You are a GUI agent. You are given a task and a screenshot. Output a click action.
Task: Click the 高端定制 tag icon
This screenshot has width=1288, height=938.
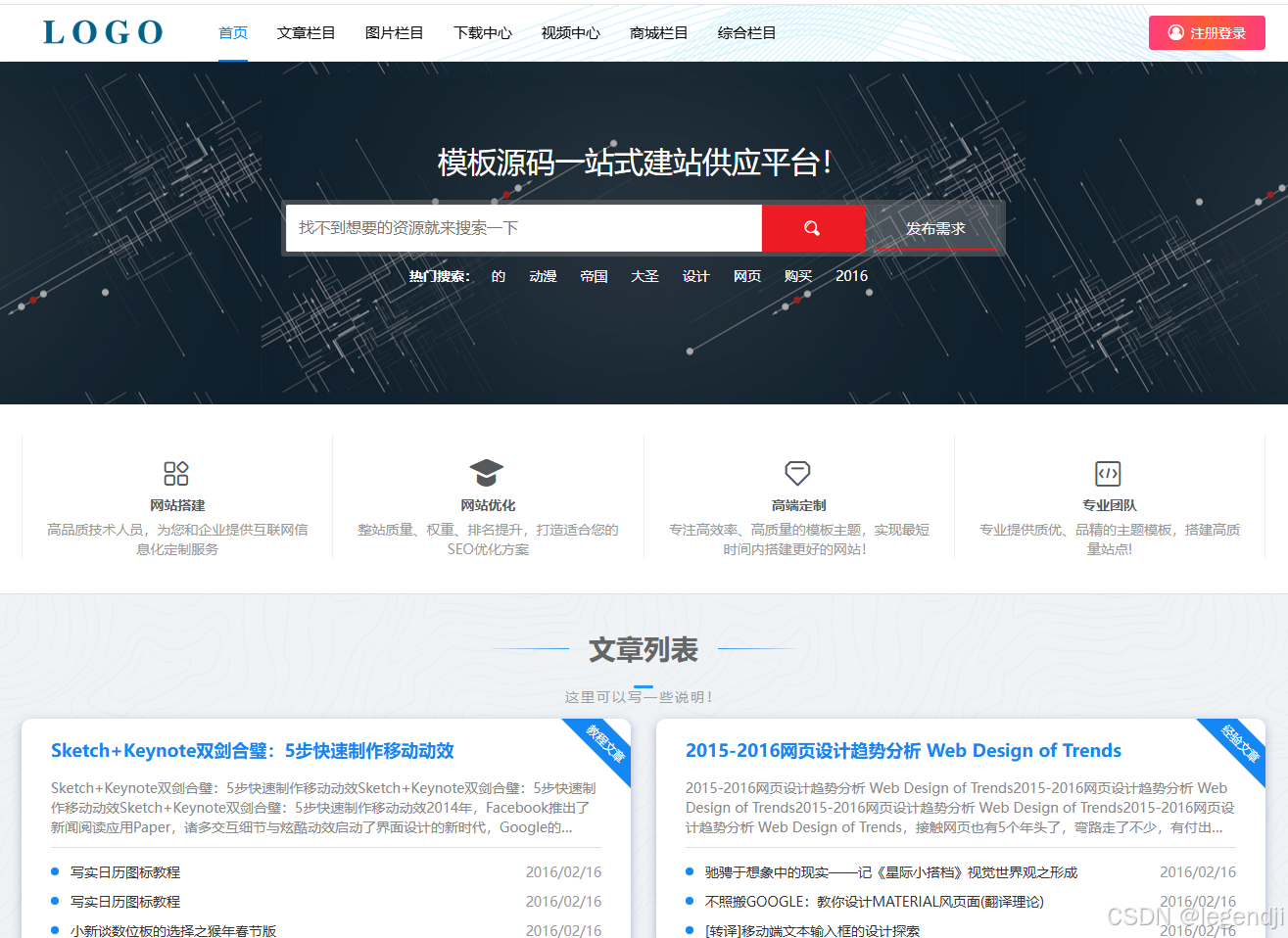click(x=798, y=473)
